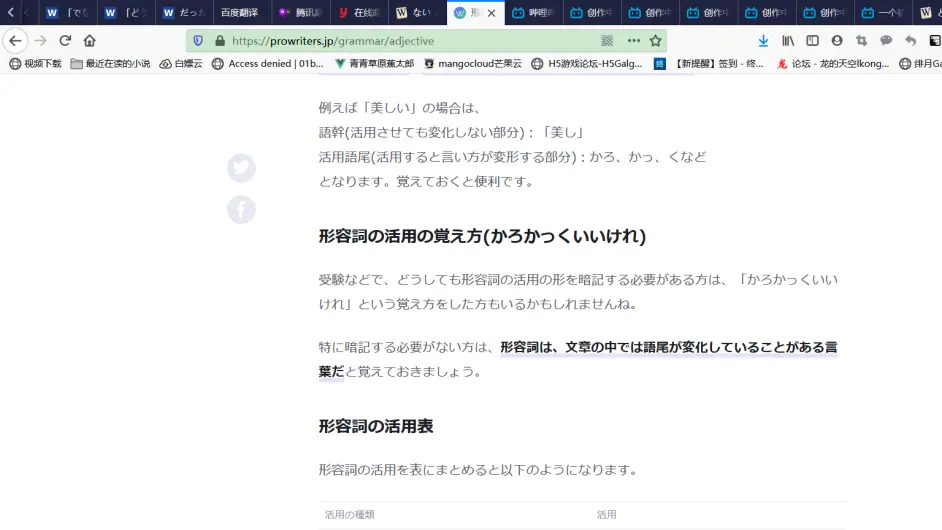Open the library bookshelf icon

(788, 41)
